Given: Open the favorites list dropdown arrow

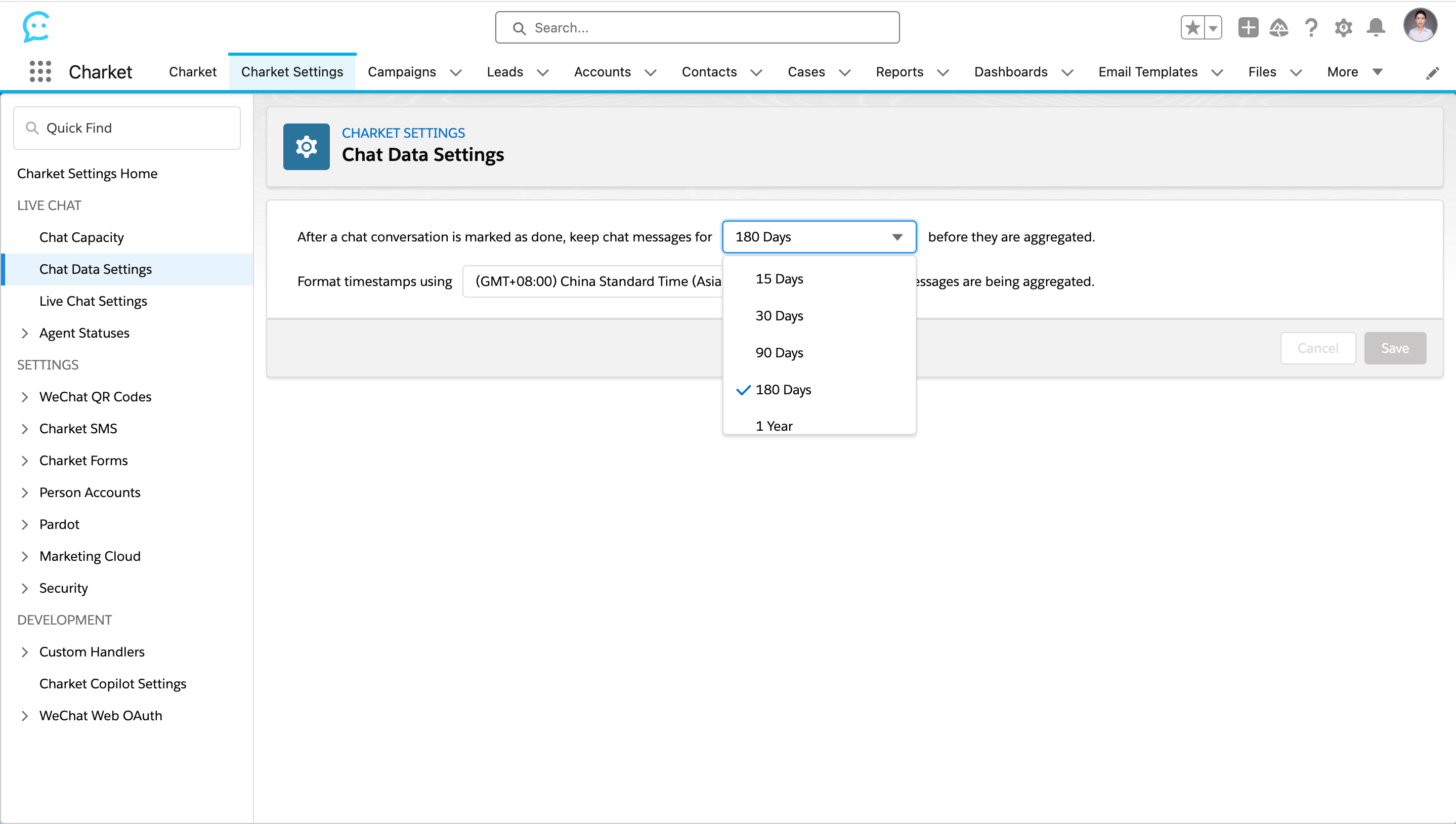Looking at the screenshot, I should click(x=1213, y=27).
